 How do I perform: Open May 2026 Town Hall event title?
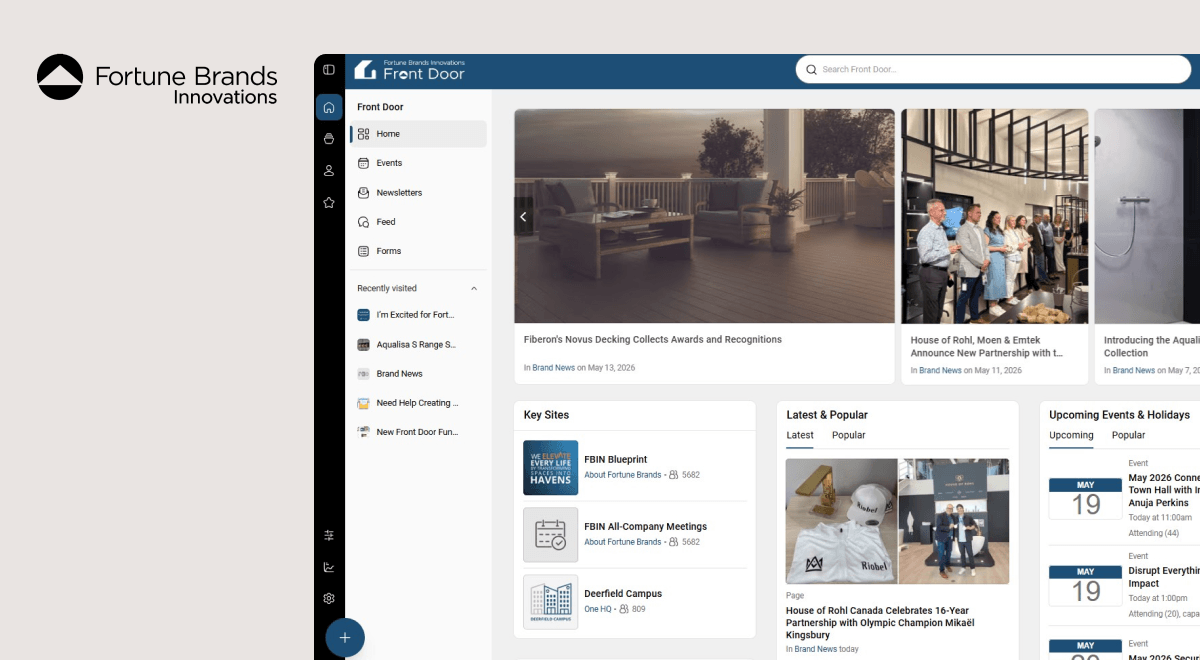1164,491
